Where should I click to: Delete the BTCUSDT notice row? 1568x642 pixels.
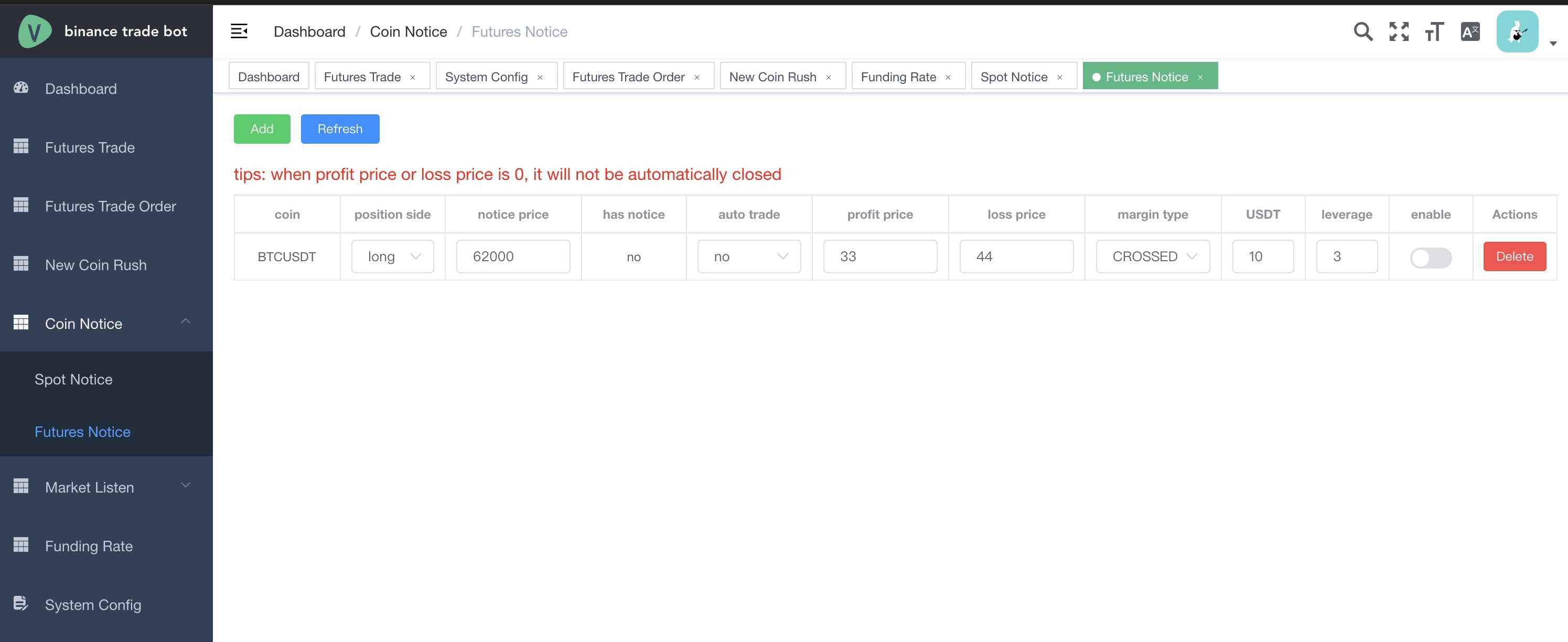[x=1514, y=256]
